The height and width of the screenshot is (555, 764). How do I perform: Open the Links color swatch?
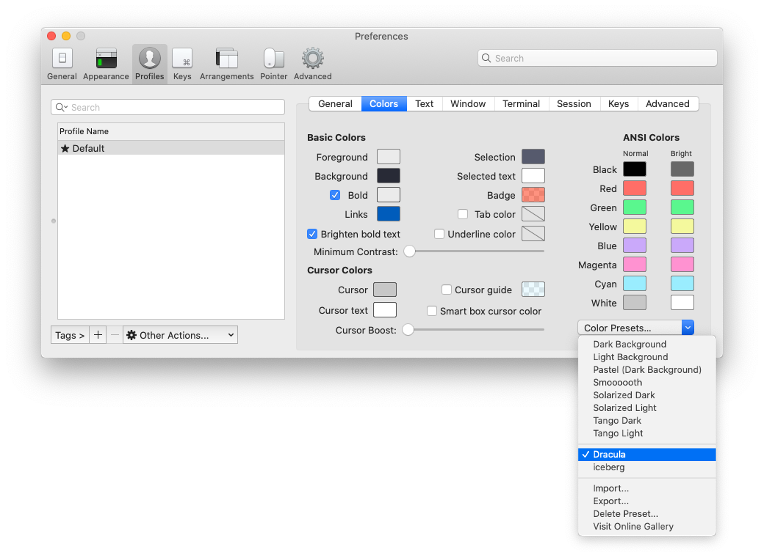388,213
